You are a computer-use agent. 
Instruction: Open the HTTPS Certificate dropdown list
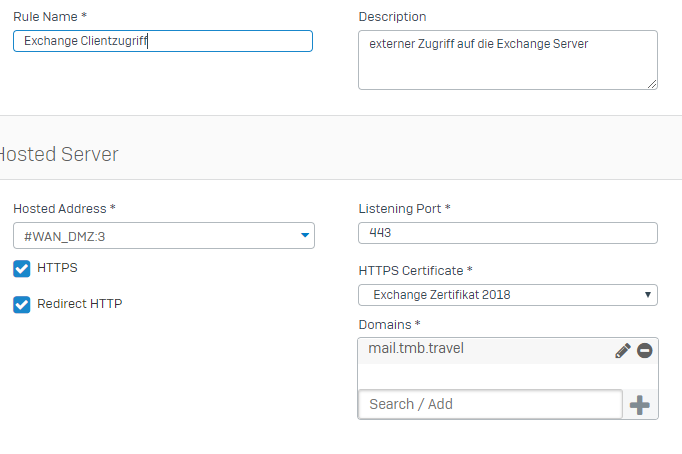[508, 295]
